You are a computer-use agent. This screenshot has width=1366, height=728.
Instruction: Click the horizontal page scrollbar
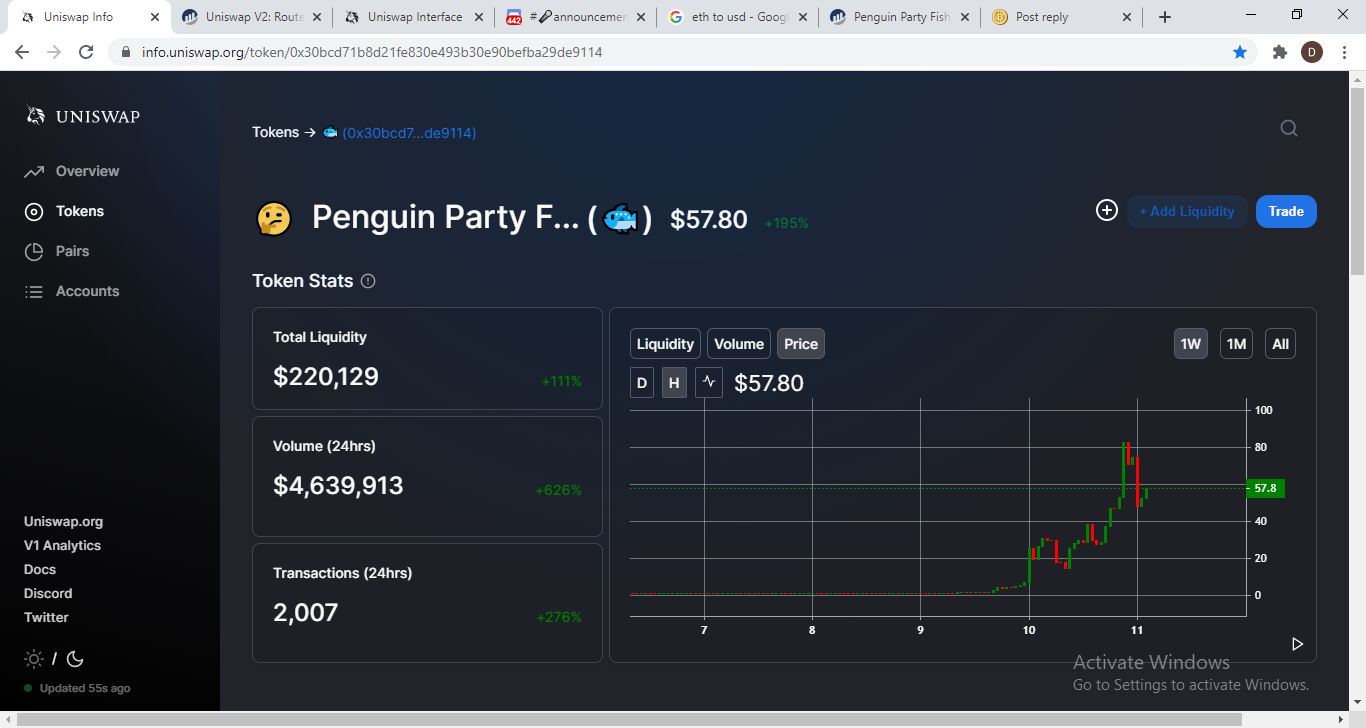(630, 719)
